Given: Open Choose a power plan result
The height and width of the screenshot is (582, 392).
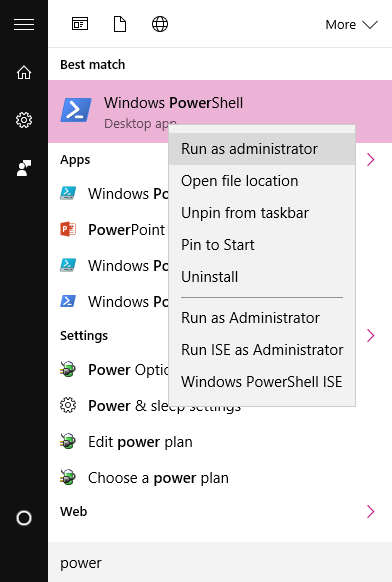Looking at the screenshot, I should pyautogui.click(x=158, y=478).
